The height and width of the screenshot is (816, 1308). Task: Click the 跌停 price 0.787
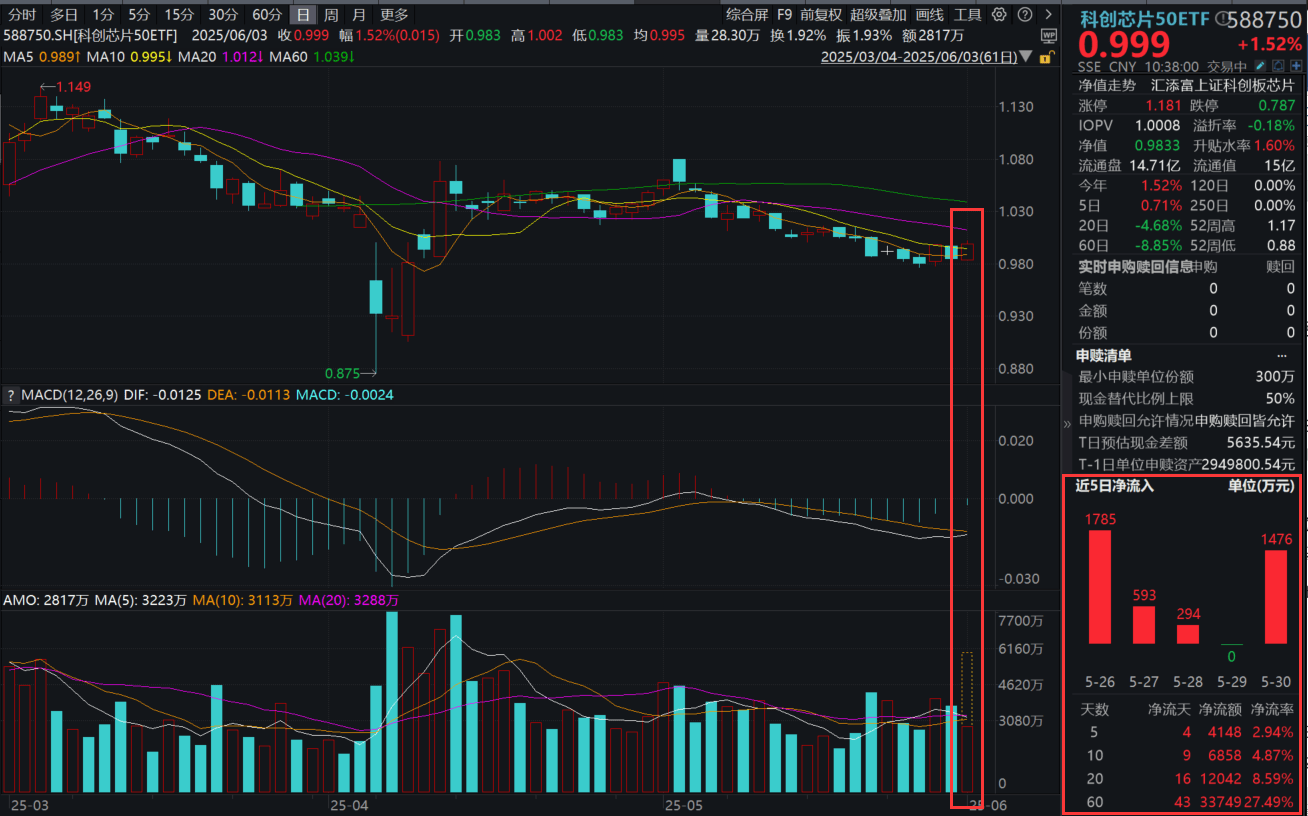[1277, 106]
